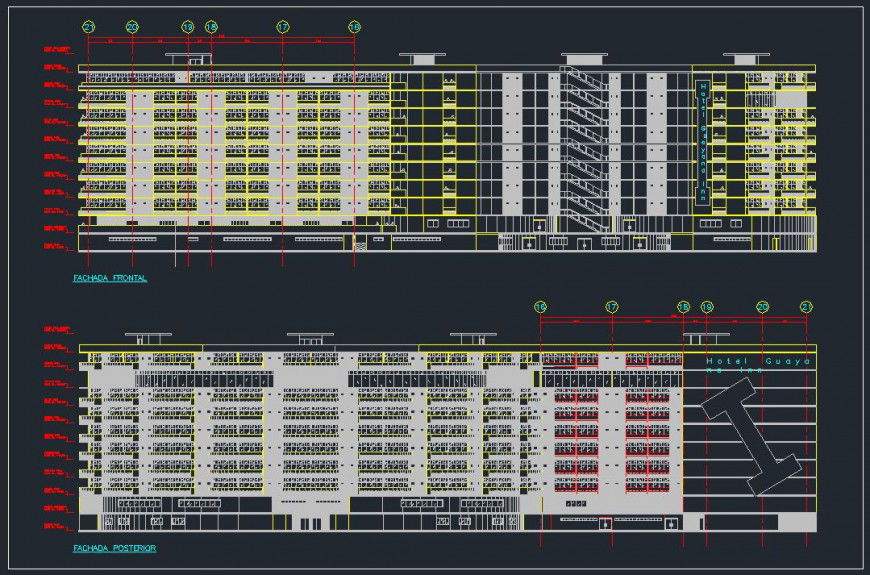Select grid bubble 17 above the rear facade
This screenshot has width=870, height=575.
click(x=612, y=307)
